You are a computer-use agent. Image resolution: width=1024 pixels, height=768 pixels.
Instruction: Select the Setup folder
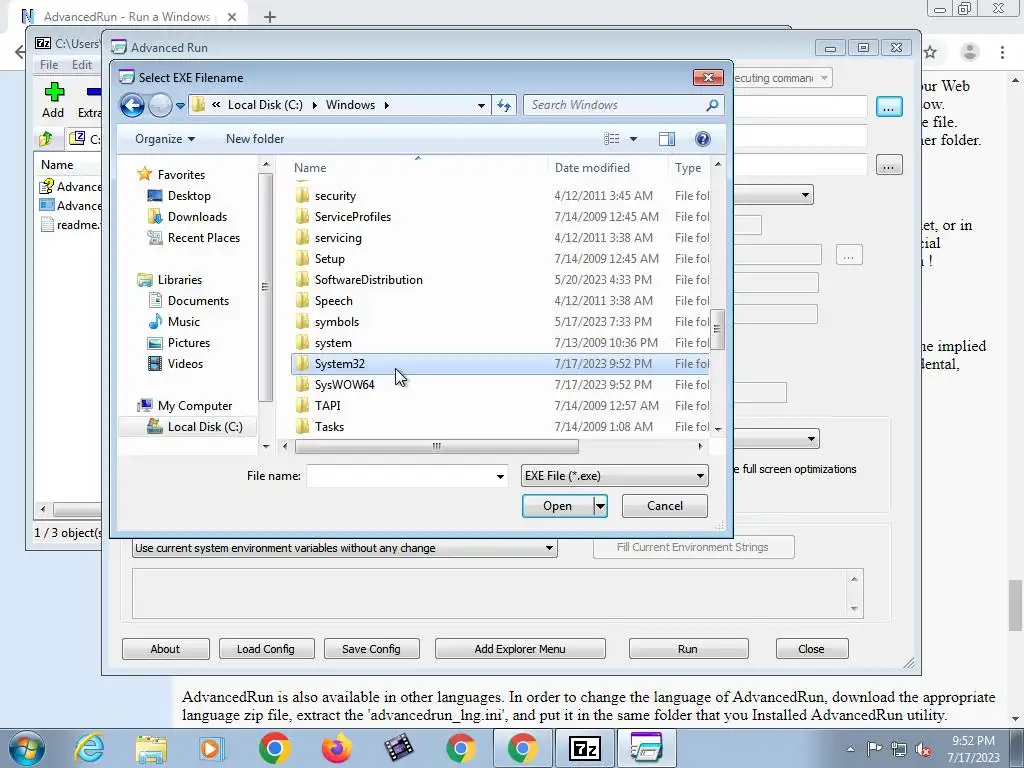click(x=329, y=259)
